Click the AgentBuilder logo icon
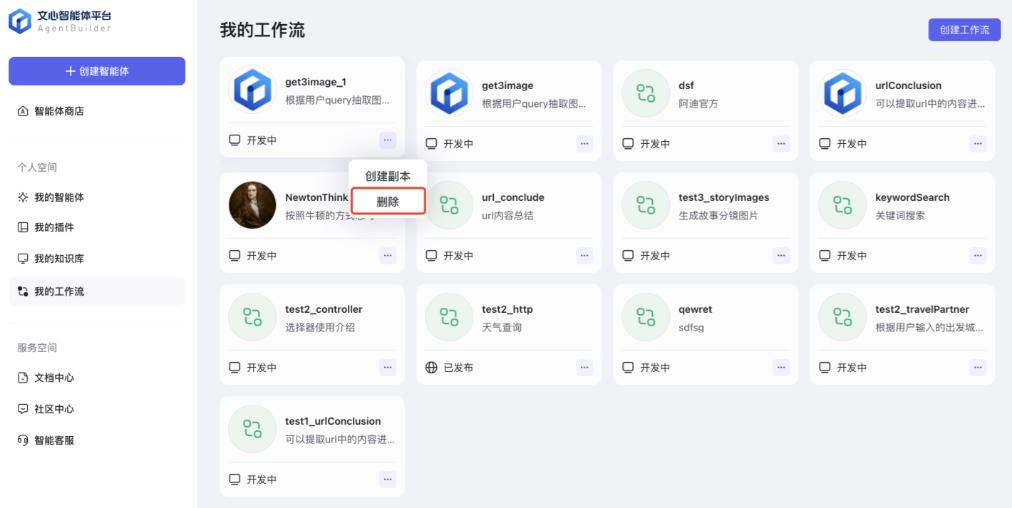This screenshot has width=1012, height=508. click(x=19, y=21)
